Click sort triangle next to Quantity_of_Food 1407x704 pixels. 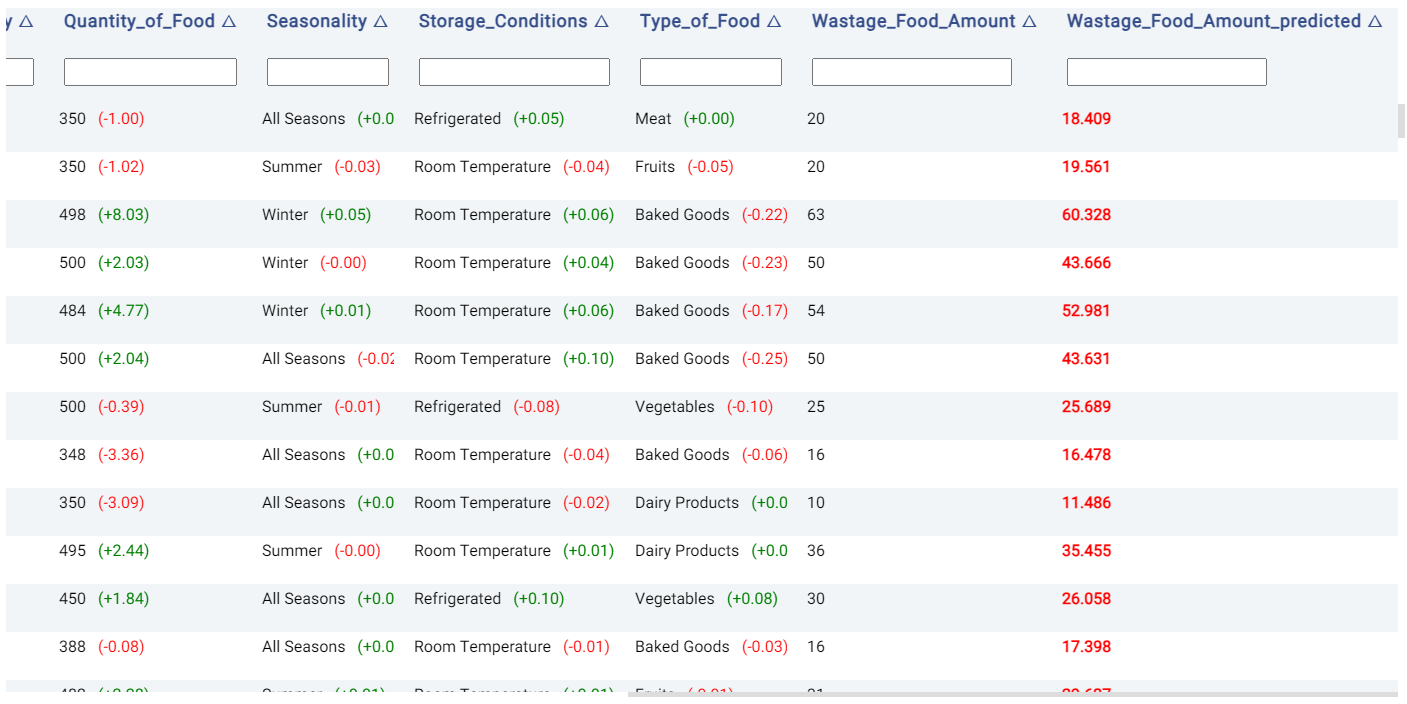229,21
